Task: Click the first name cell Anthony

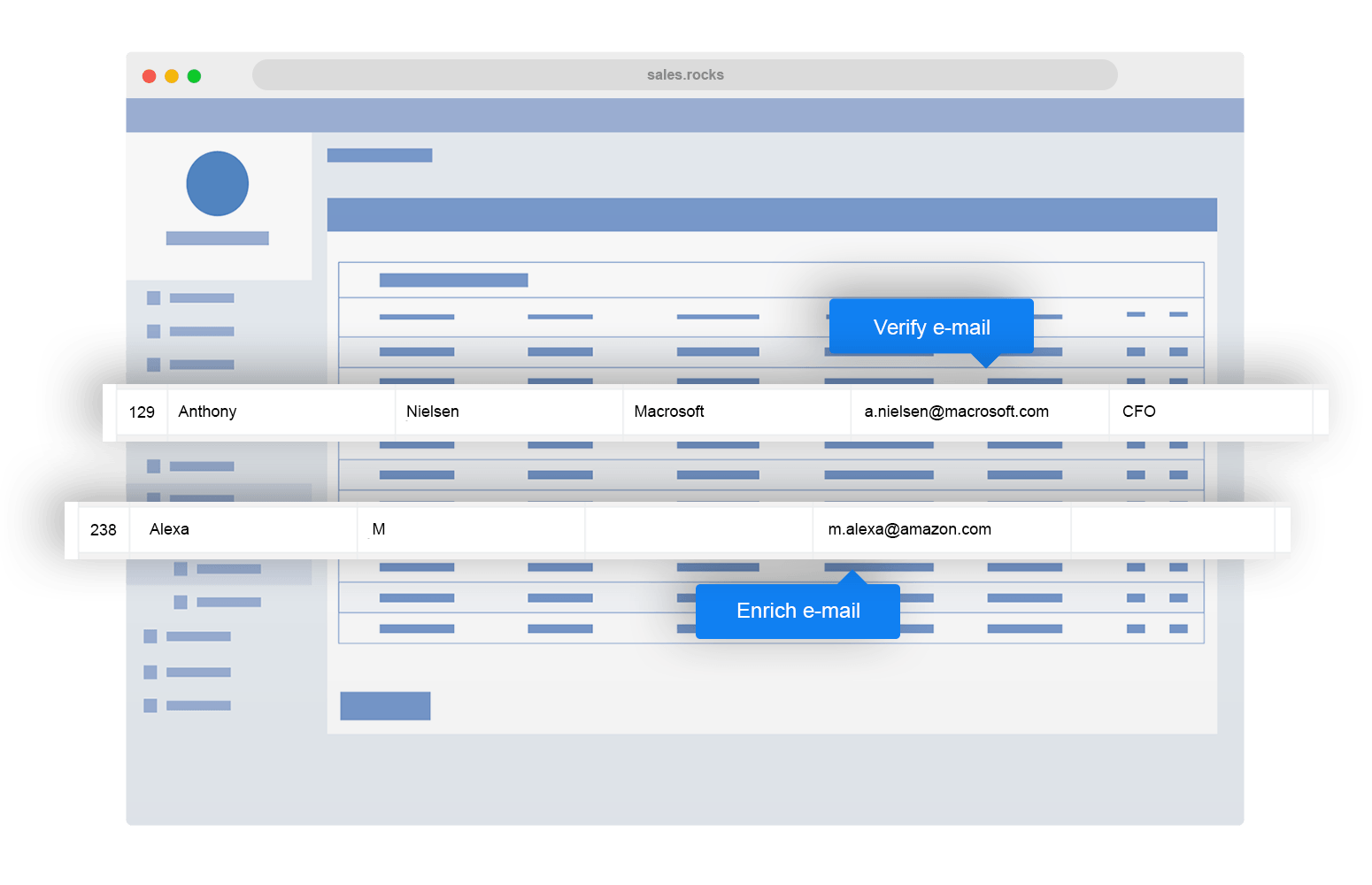Action: pos(207,412)
